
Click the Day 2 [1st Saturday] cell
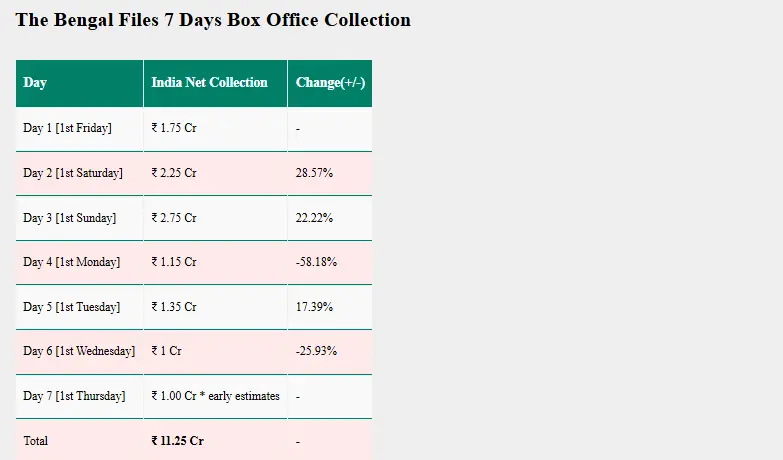pos(79,173)
